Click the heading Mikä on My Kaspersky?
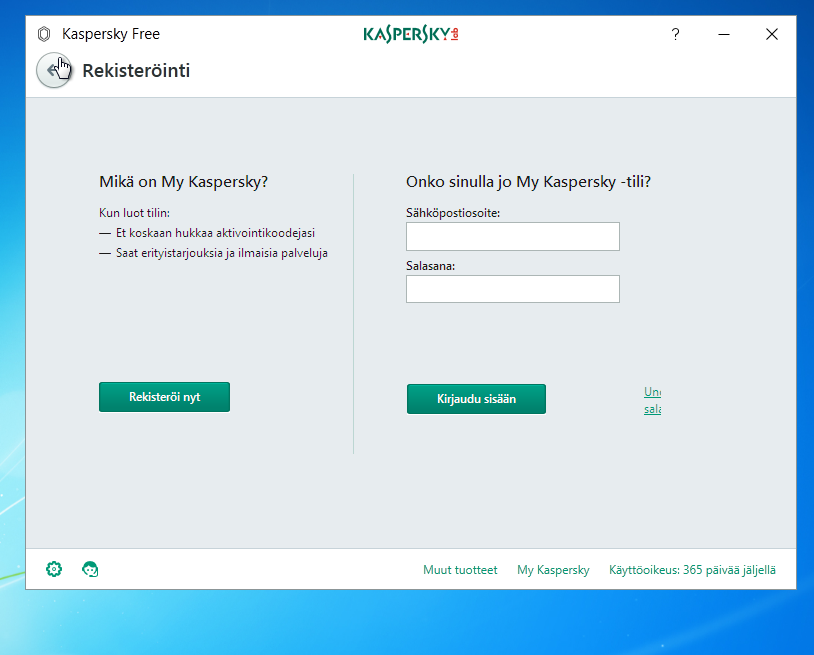This screenshot has width=814, height=655. (183, 182)
